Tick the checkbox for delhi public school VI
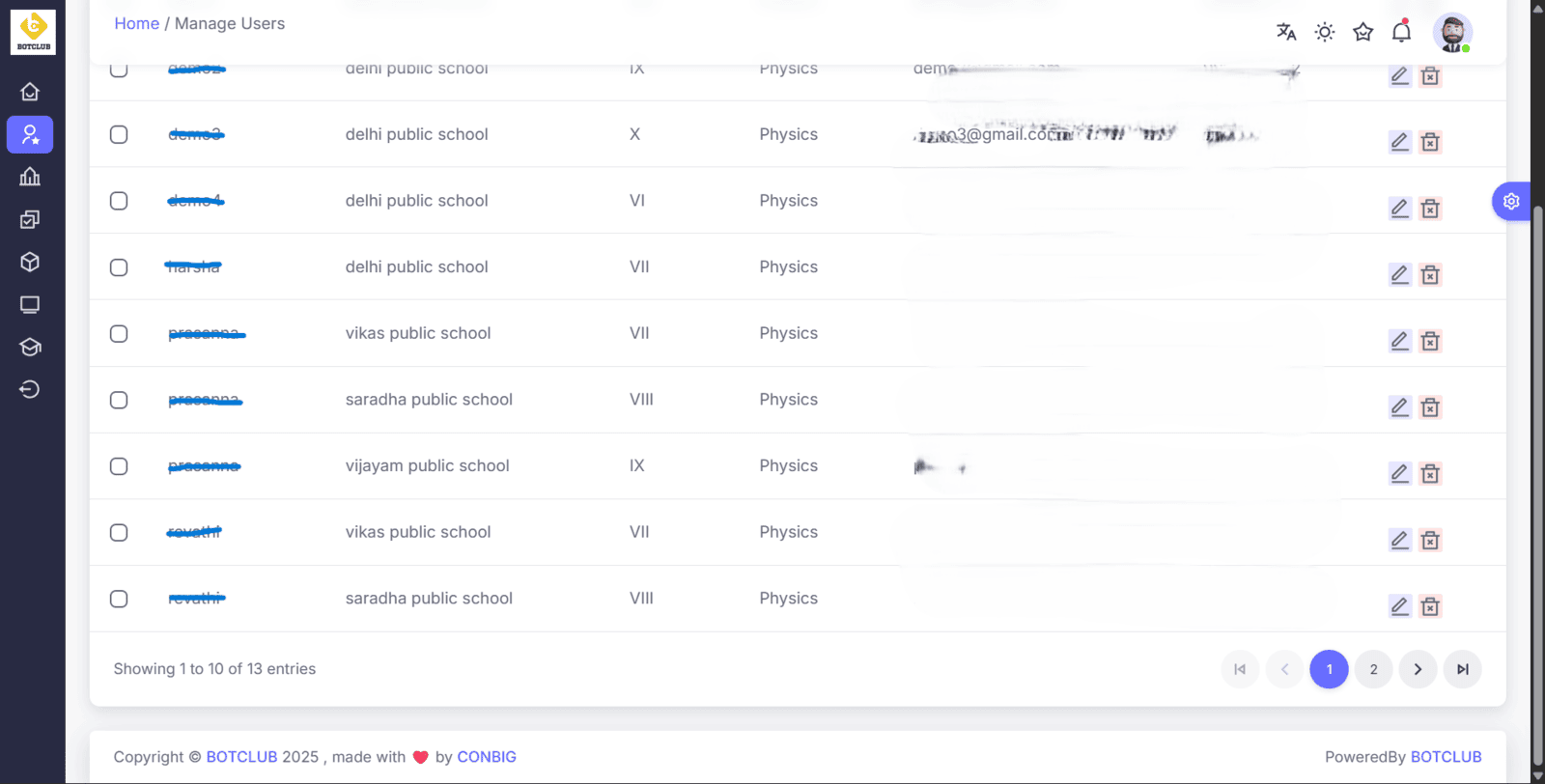Viewport: 1545px width, 784px height. point(119,201)
